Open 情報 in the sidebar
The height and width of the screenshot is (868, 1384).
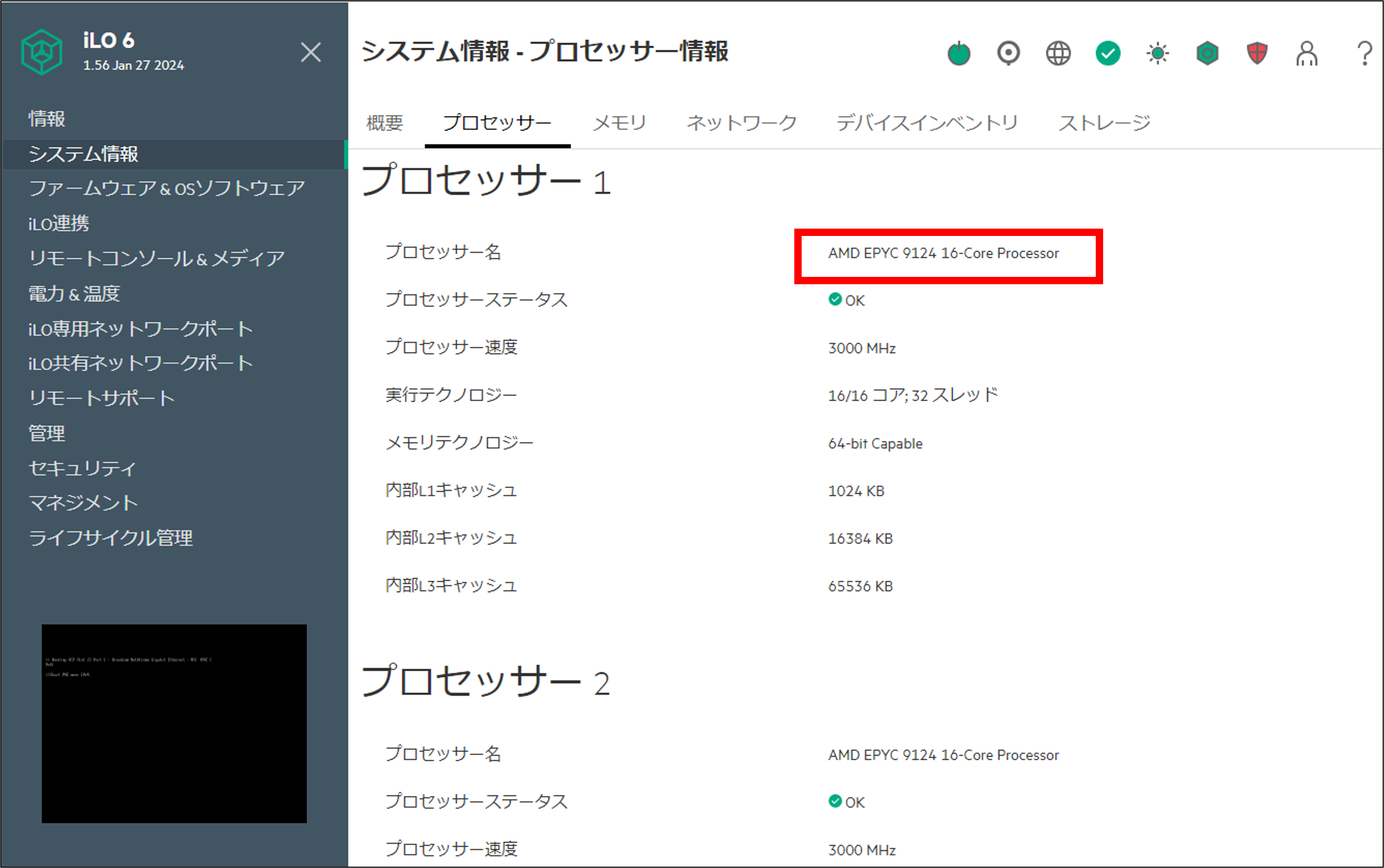click(x=47, y=119)
